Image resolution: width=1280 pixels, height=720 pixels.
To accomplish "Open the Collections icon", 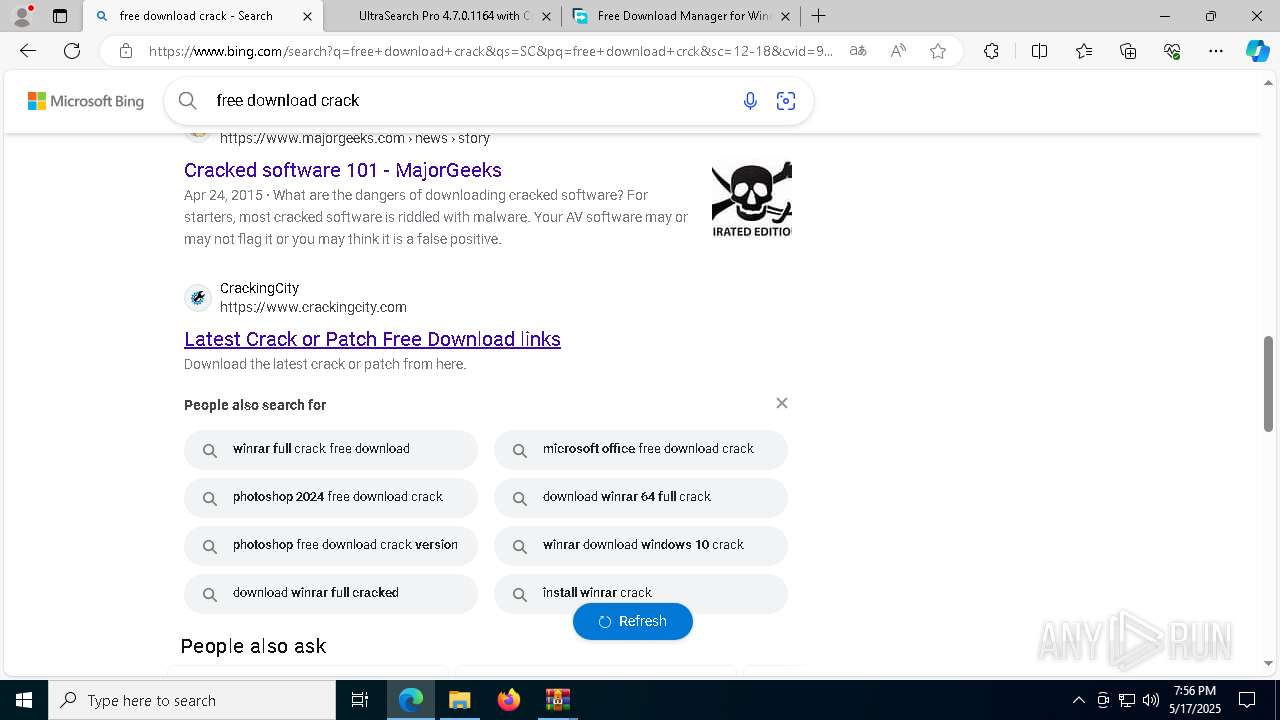I will coord(1128,51).
